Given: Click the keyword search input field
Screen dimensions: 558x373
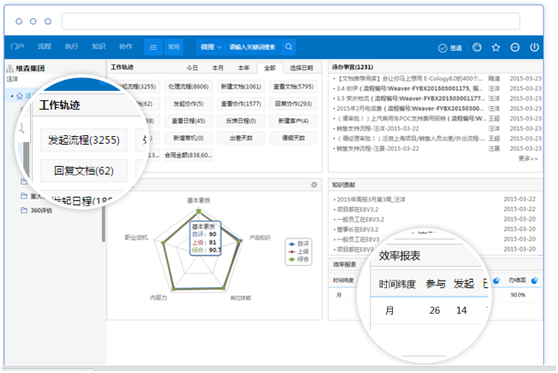Looking at the screenshot, I should point(252,47).
